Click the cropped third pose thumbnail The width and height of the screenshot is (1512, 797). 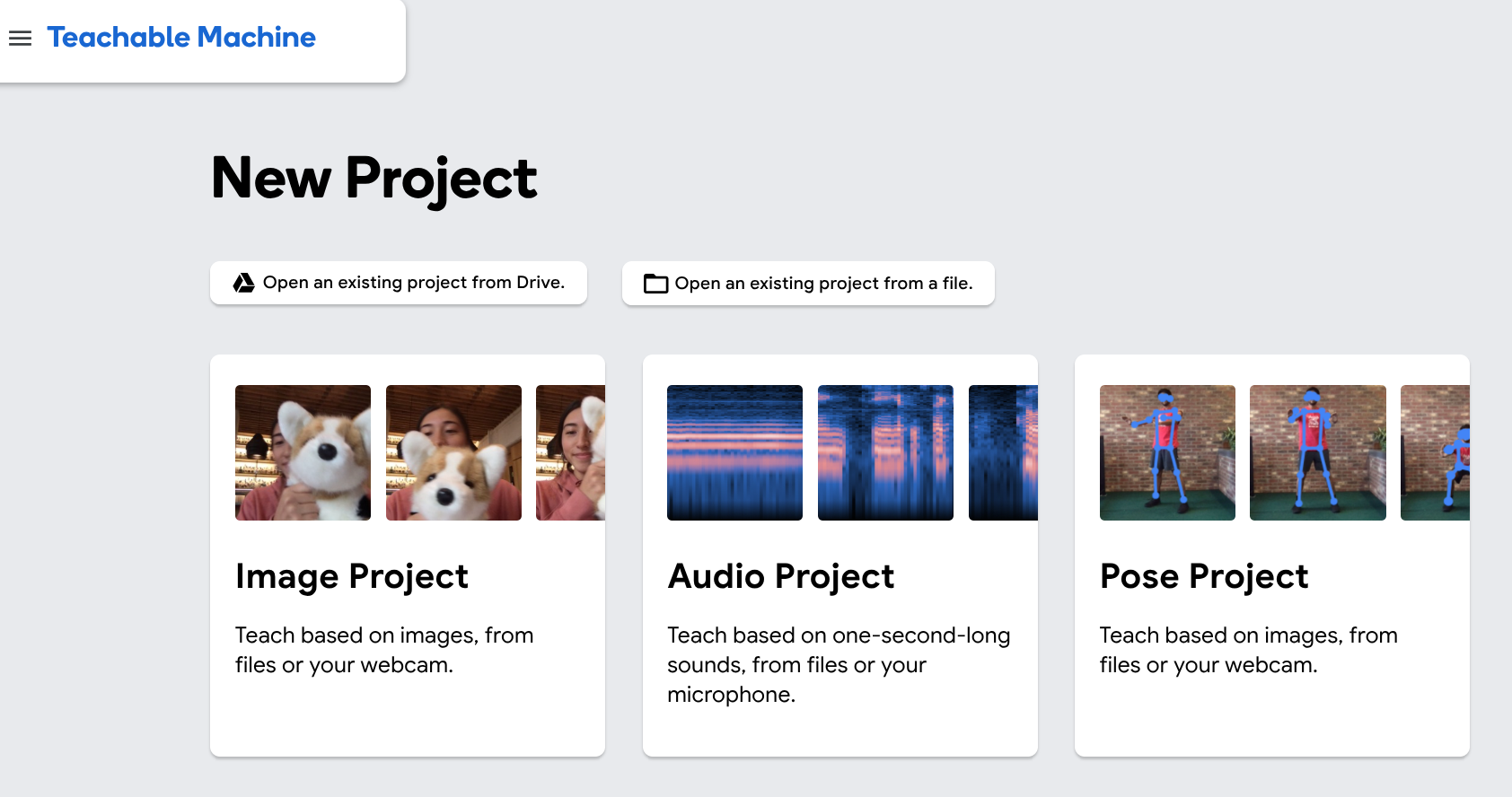coord(1435,452)
